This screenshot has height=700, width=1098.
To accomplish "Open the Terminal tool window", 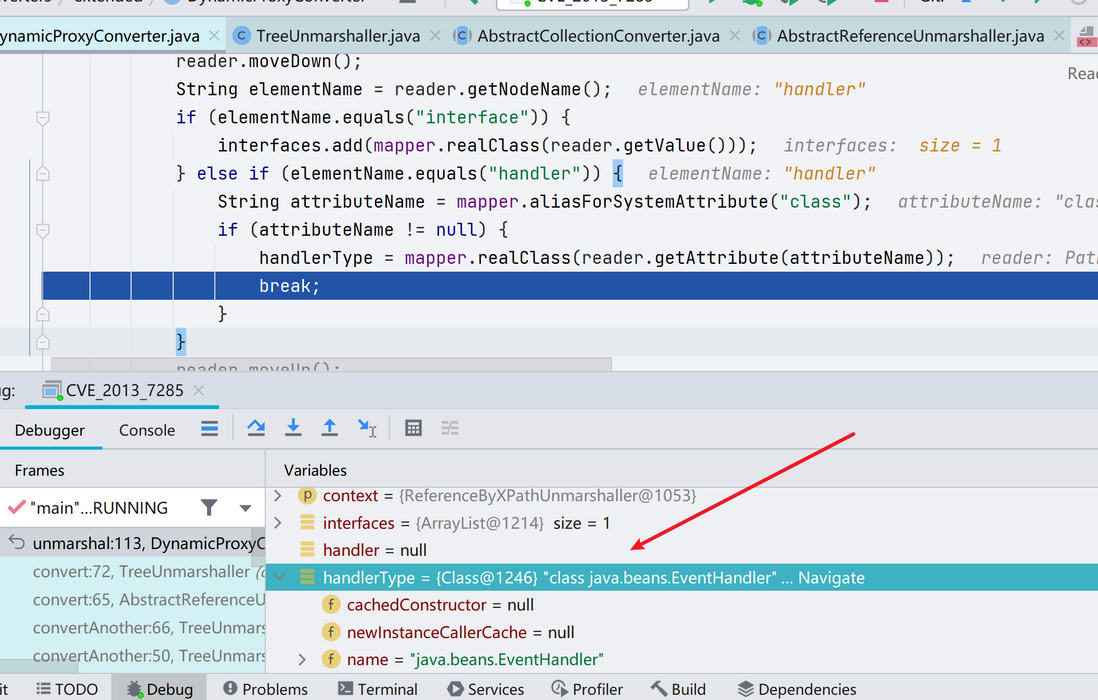I will (x=377, y=689).
